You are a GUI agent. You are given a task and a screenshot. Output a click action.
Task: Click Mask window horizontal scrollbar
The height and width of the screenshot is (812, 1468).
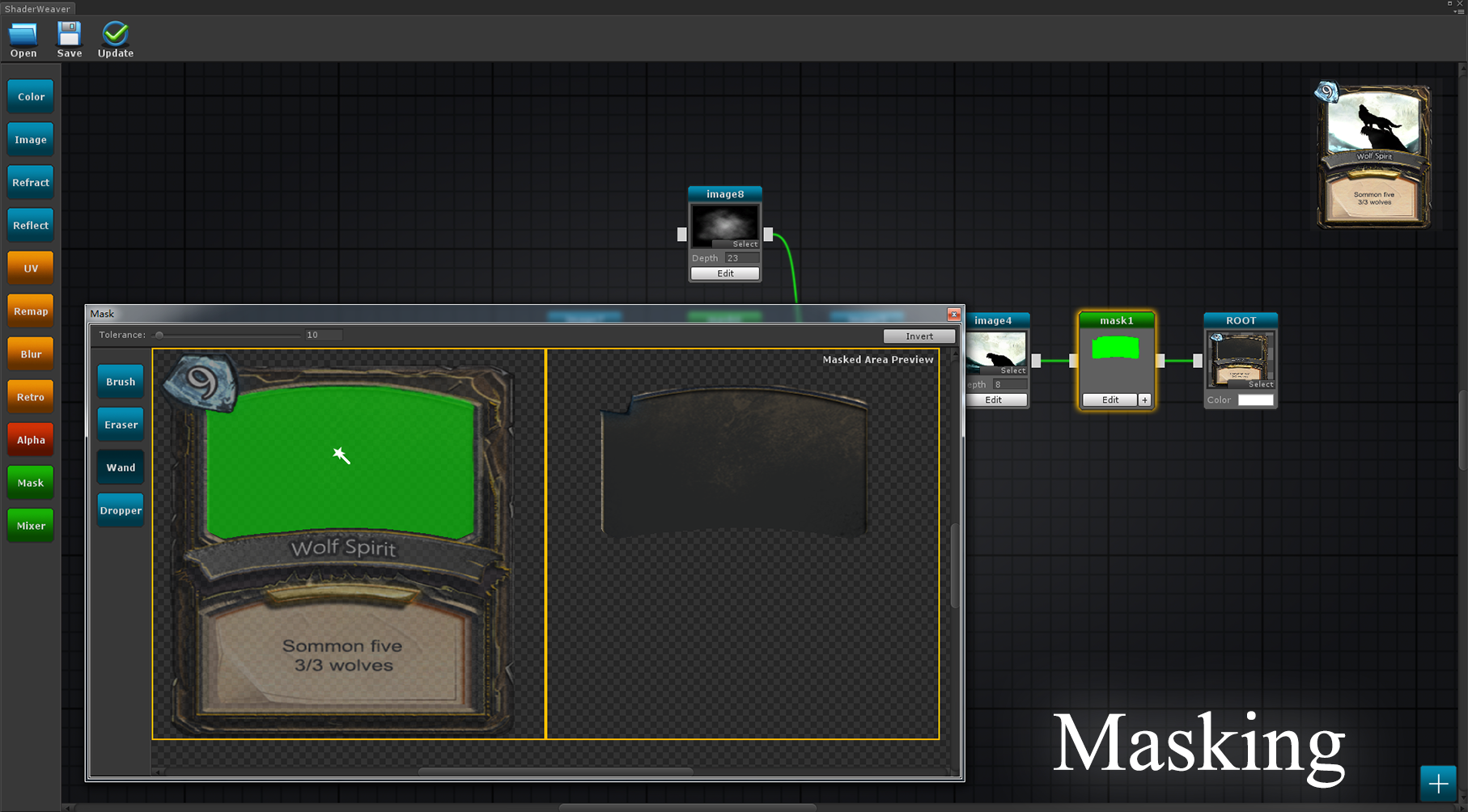point(555,772)
